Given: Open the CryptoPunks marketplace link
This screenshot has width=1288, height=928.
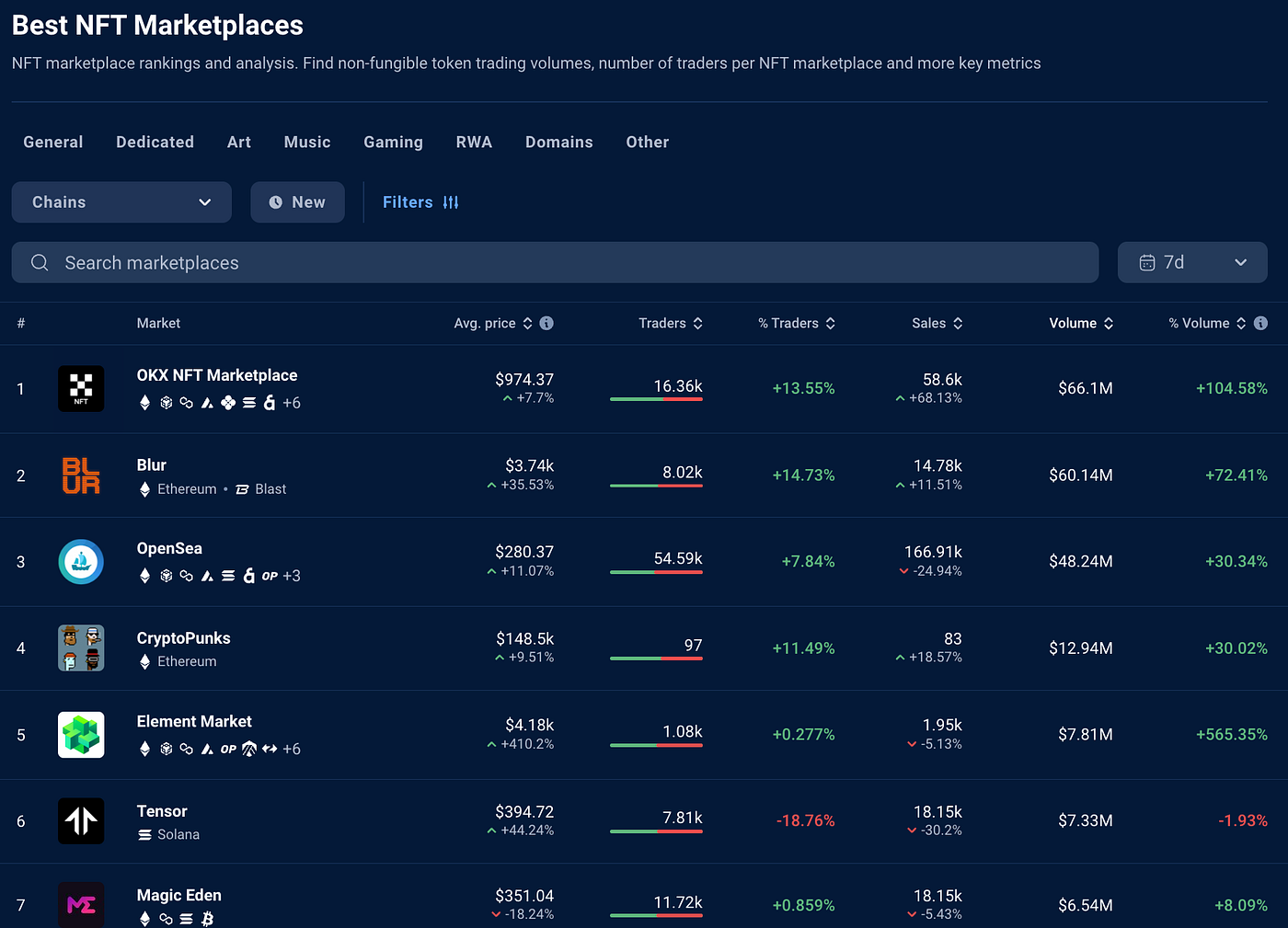Looking at the screenshot, I should pos(184,638).
